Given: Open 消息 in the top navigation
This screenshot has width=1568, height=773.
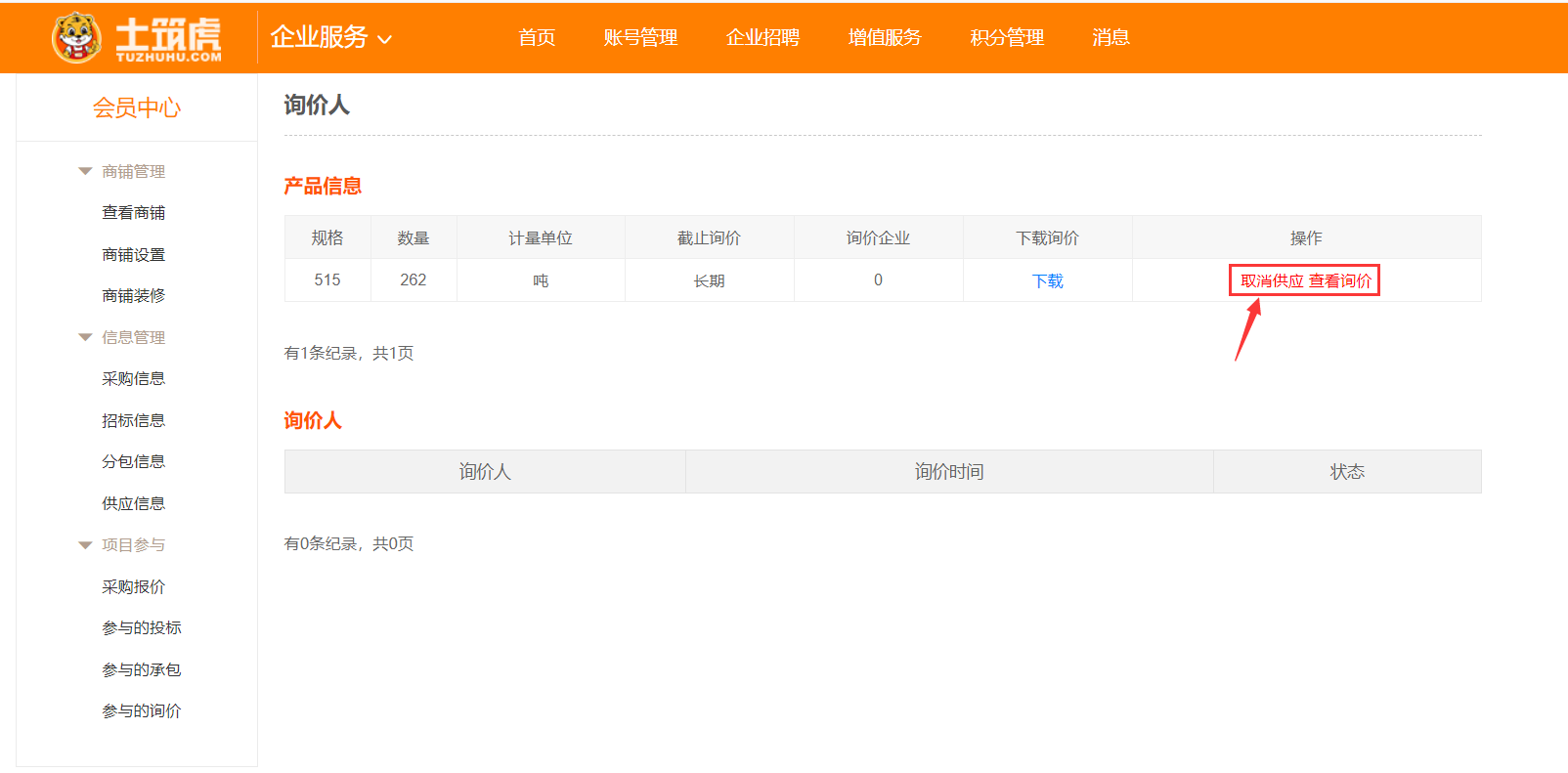Looking at the screenshot, I should pyautogui.click(x=1111, y=38).
